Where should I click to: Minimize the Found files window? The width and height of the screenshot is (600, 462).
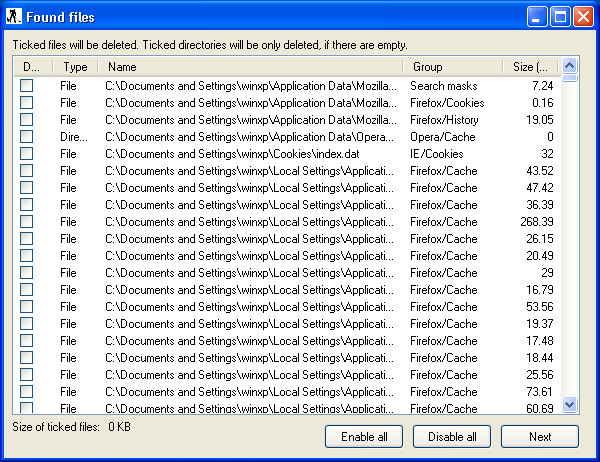click(536, 17)
